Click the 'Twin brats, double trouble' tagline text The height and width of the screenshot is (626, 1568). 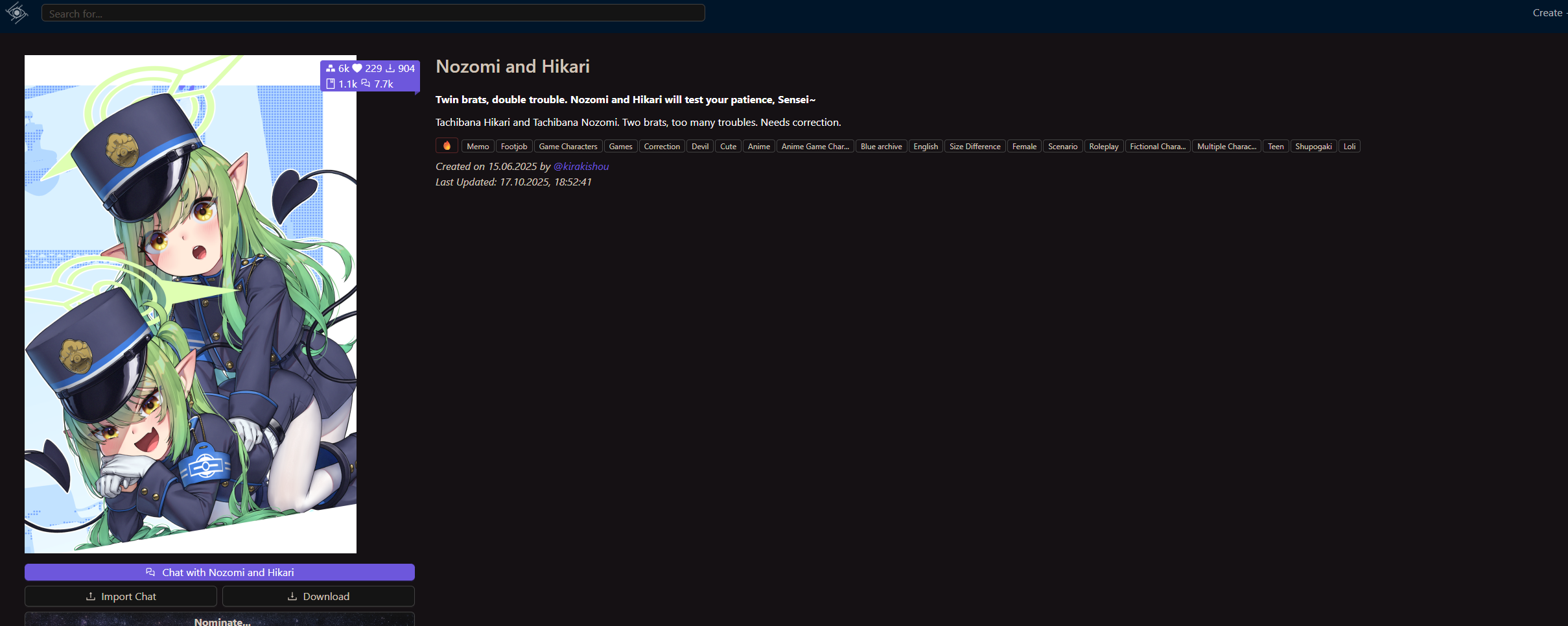click(626, 100)
